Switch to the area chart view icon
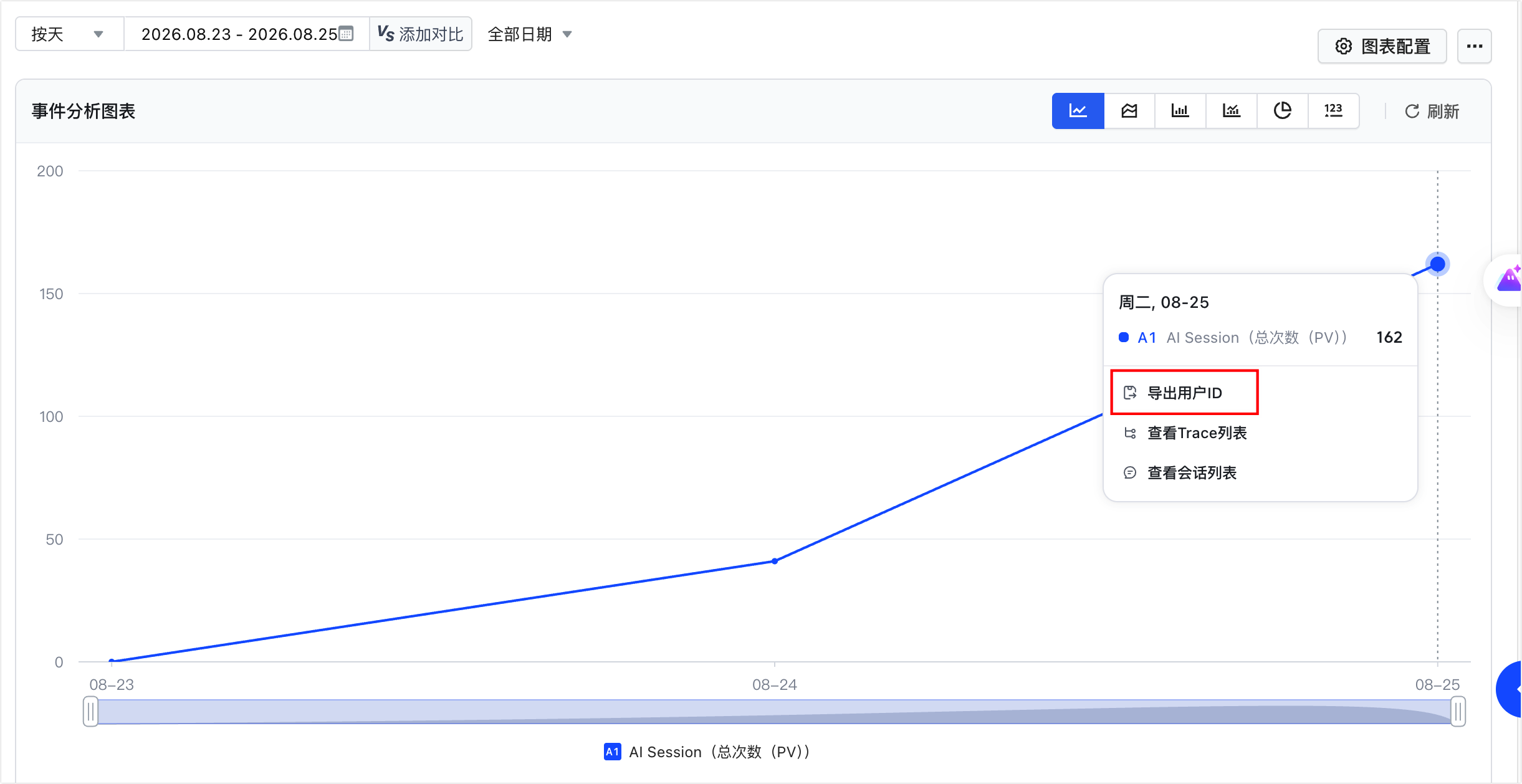1522x784 pixels. pos(1129,111)
